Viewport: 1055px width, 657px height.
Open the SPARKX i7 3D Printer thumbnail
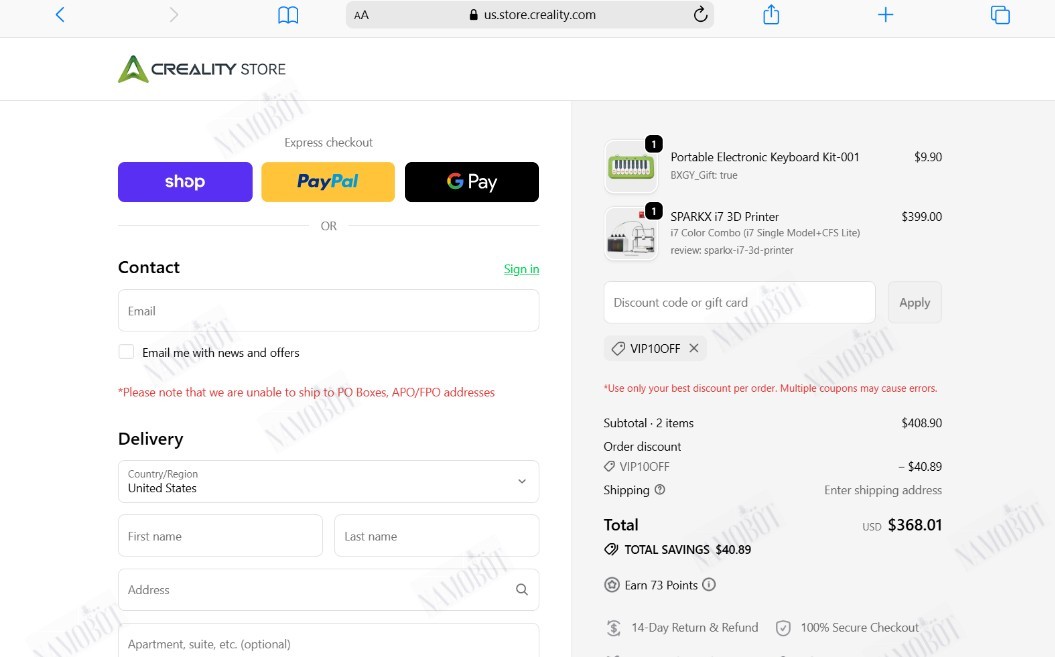pyautogui.click(x=631, y=233)
